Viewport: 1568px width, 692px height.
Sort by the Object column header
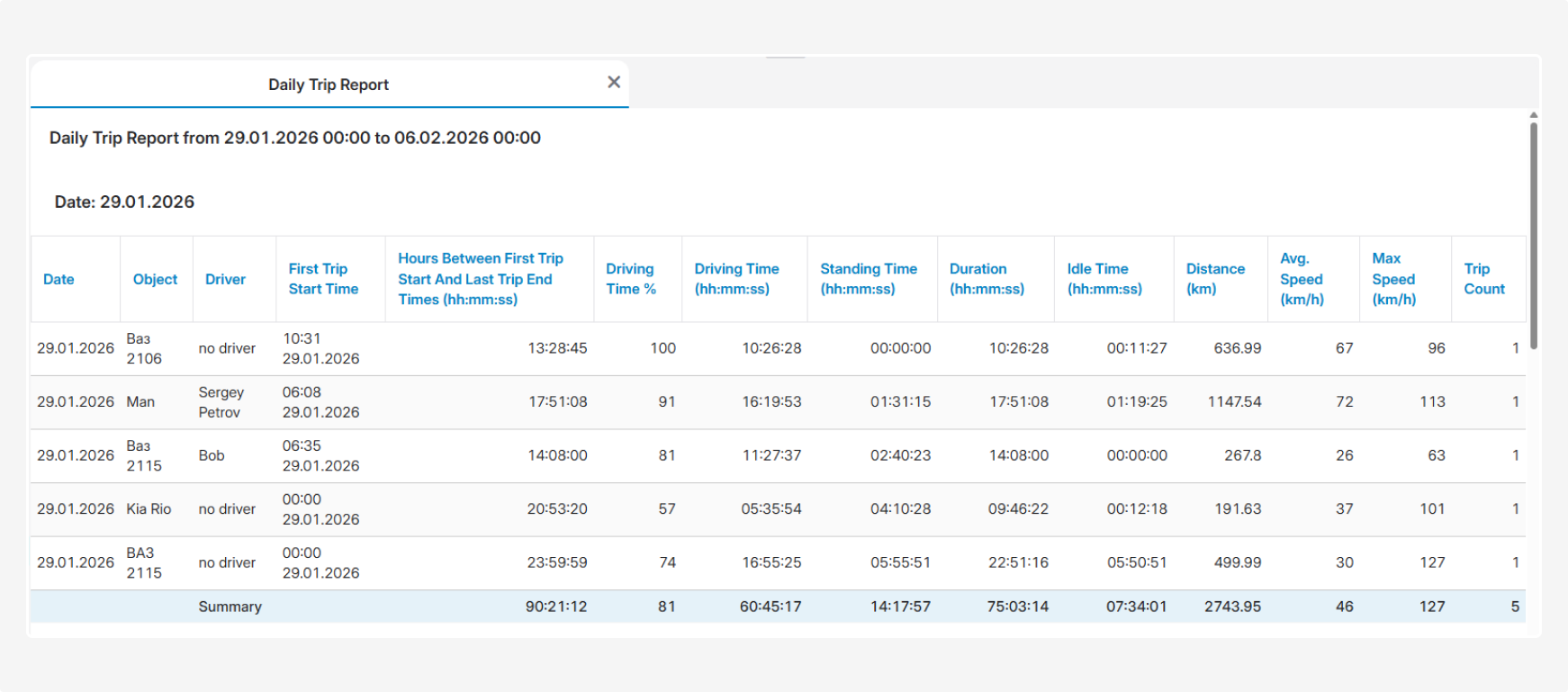pos(155,279)
